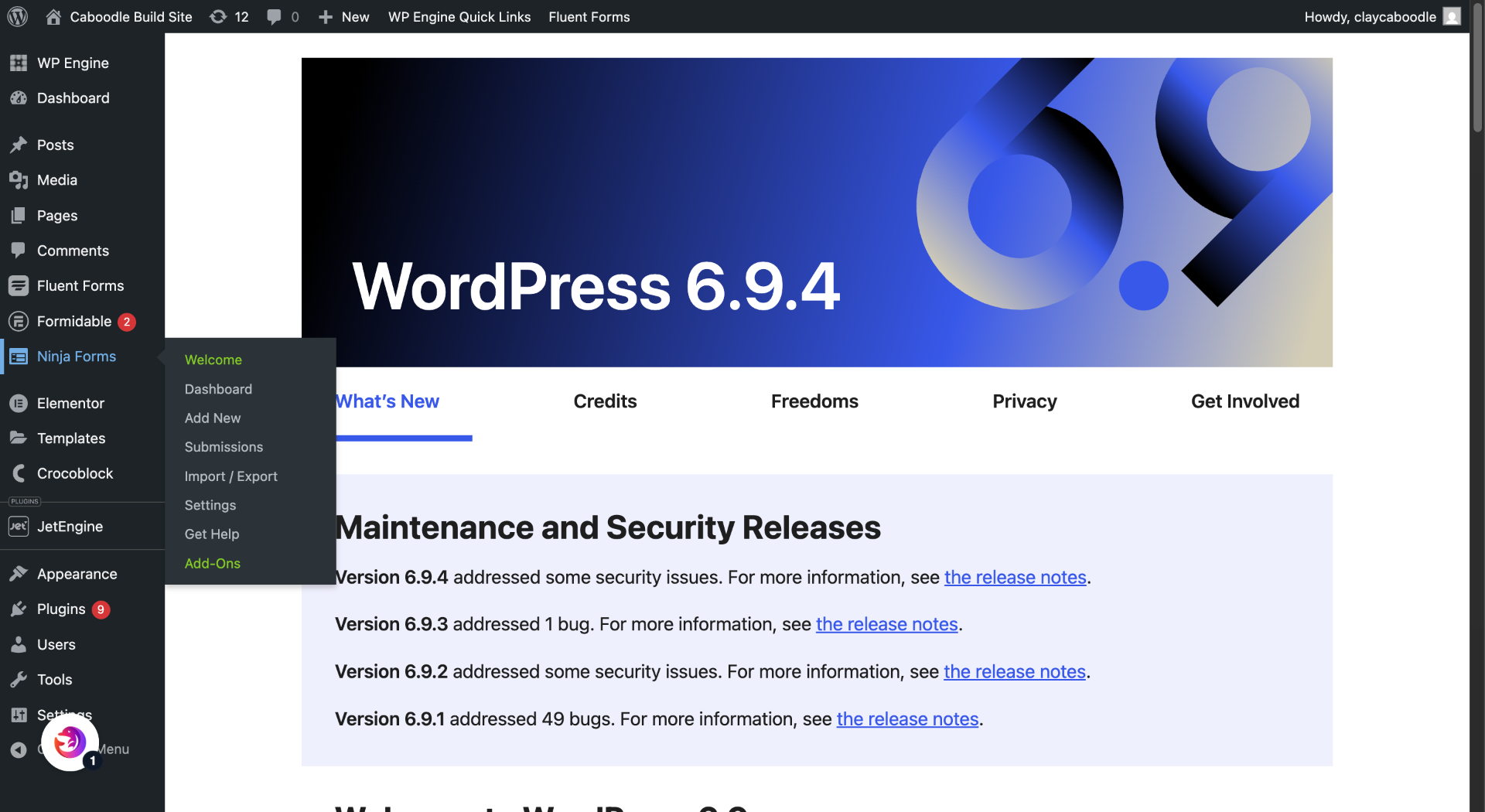
Task: Open release notes link for Version 6.9.3
Action: (887, 624)
